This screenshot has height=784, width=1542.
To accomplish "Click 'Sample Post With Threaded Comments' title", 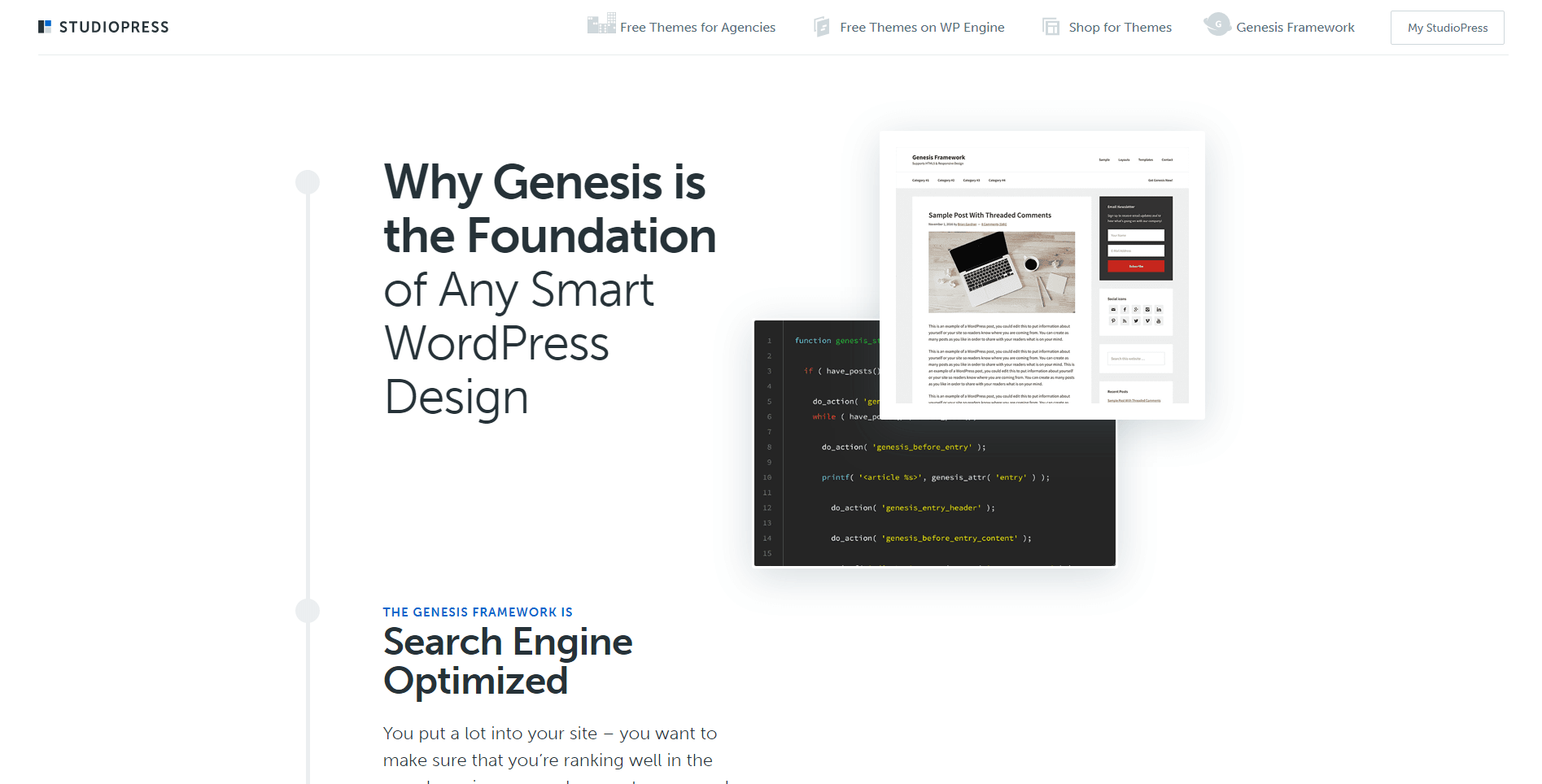I will [x=989, y=216].
